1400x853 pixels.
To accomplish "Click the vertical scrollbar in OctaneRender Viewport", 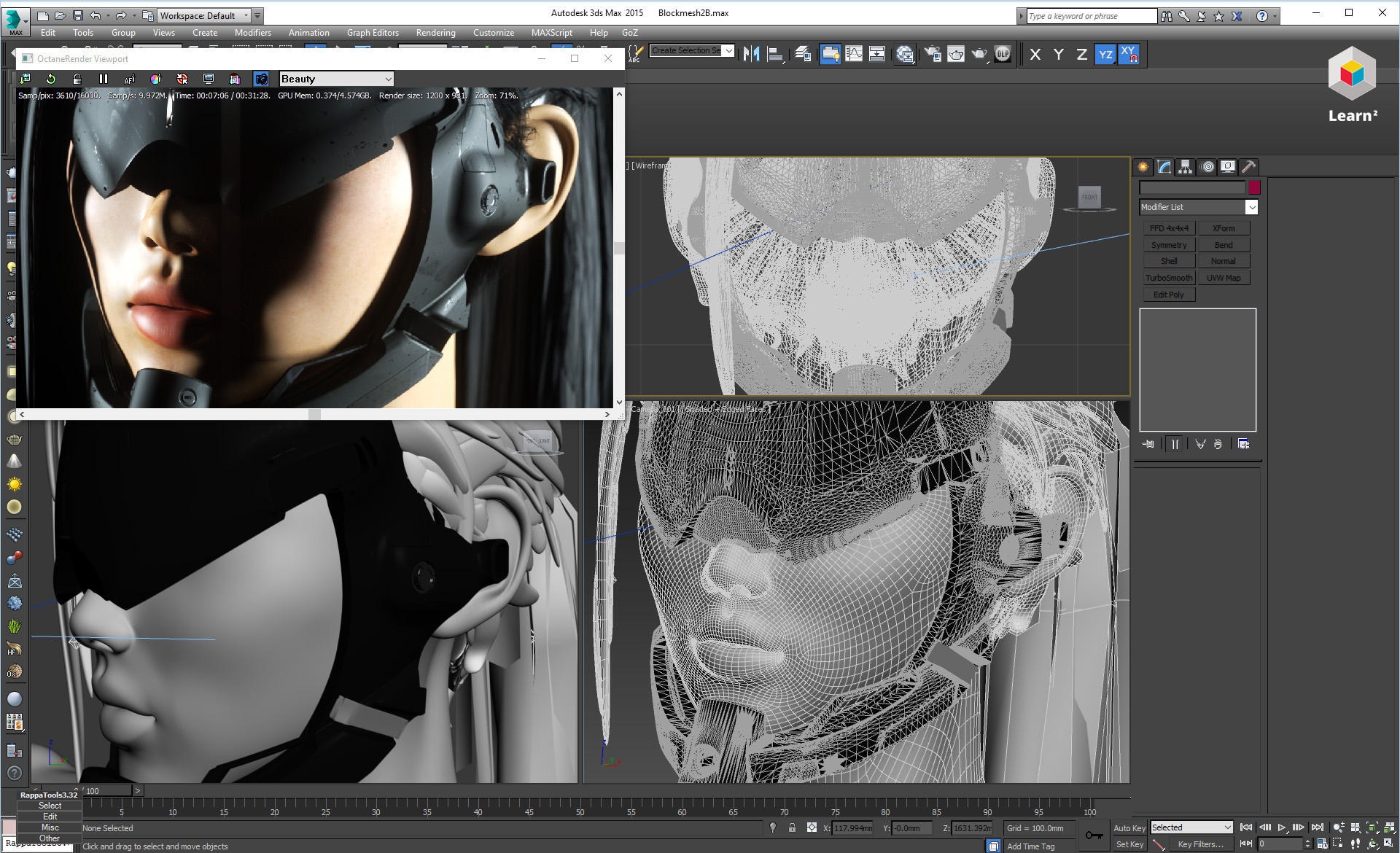I will (x=619, y=248).
